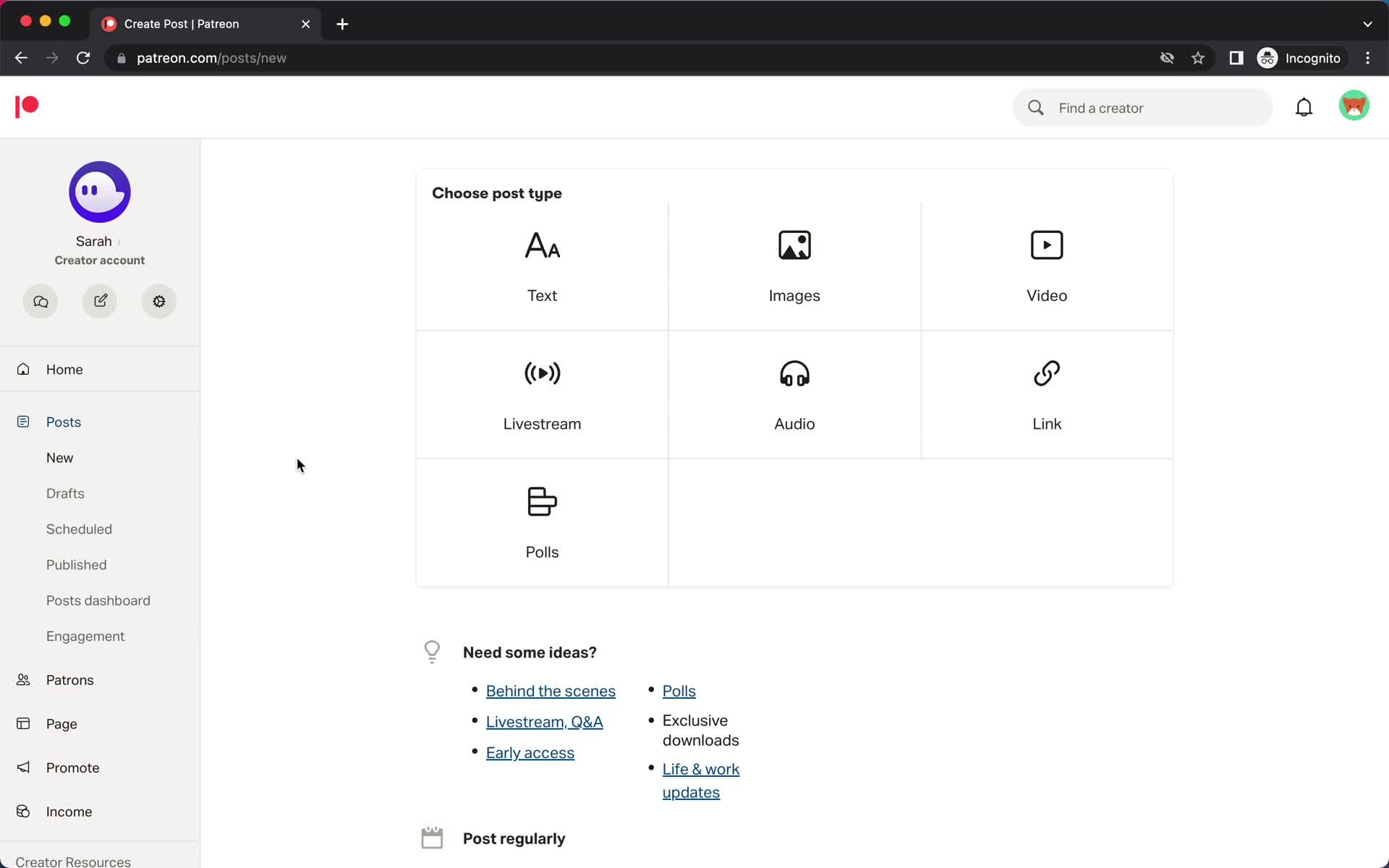Expand the Patrons section in sidebar
1389x868 pixels.
pyautogui.click(x=69, y=680)
